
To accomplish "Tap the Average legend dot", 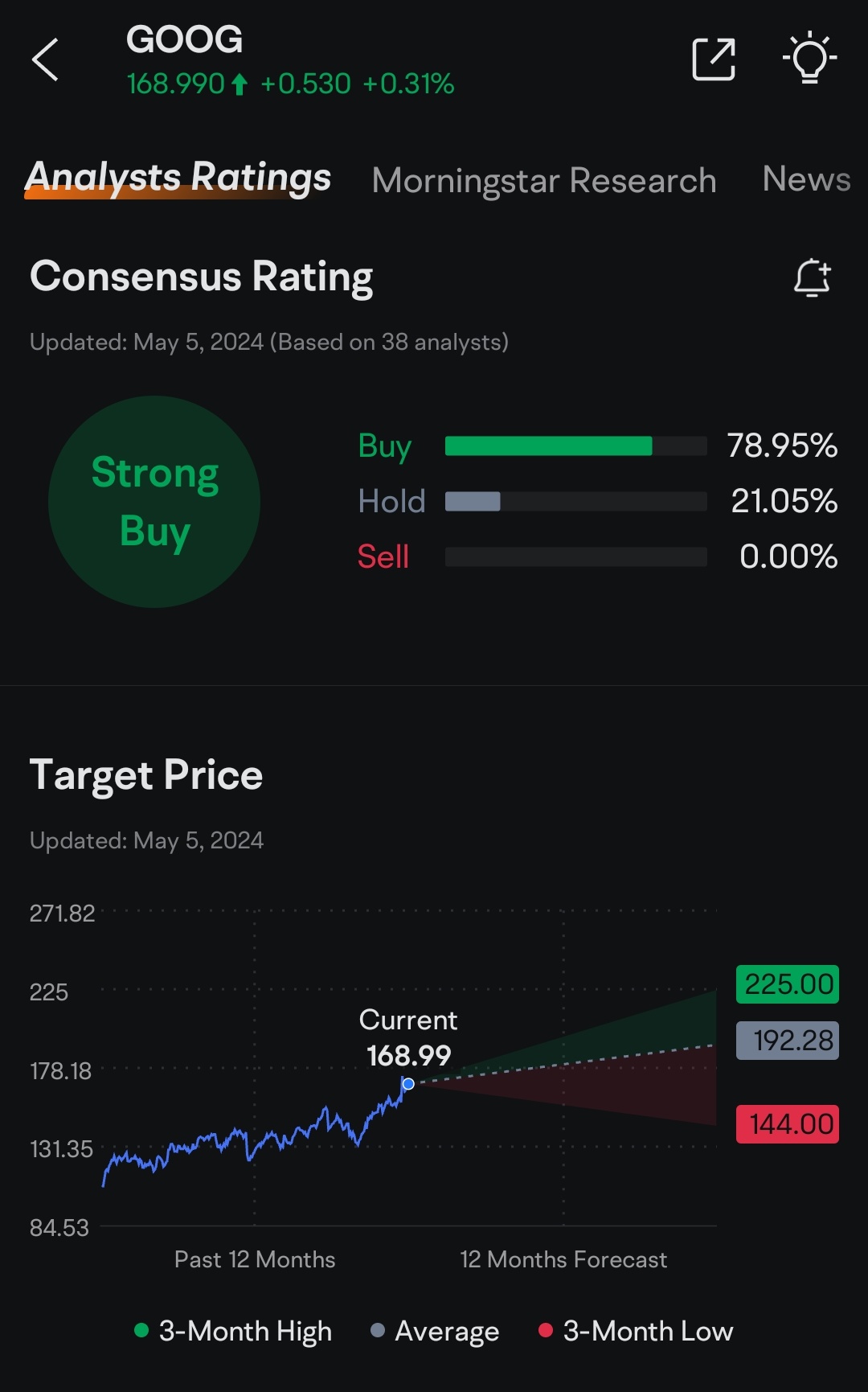I will click(378, 1330).
